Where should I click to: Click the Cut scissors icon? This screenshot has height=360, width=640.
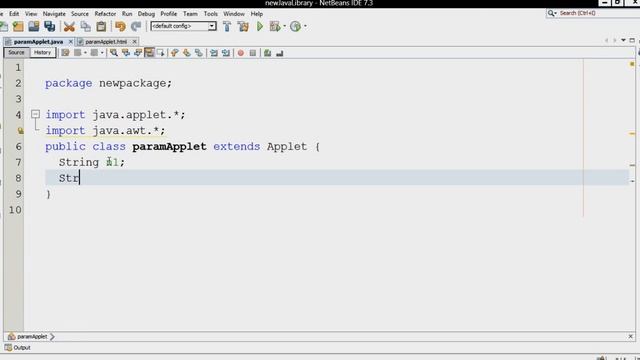click(x=69, y=27)
